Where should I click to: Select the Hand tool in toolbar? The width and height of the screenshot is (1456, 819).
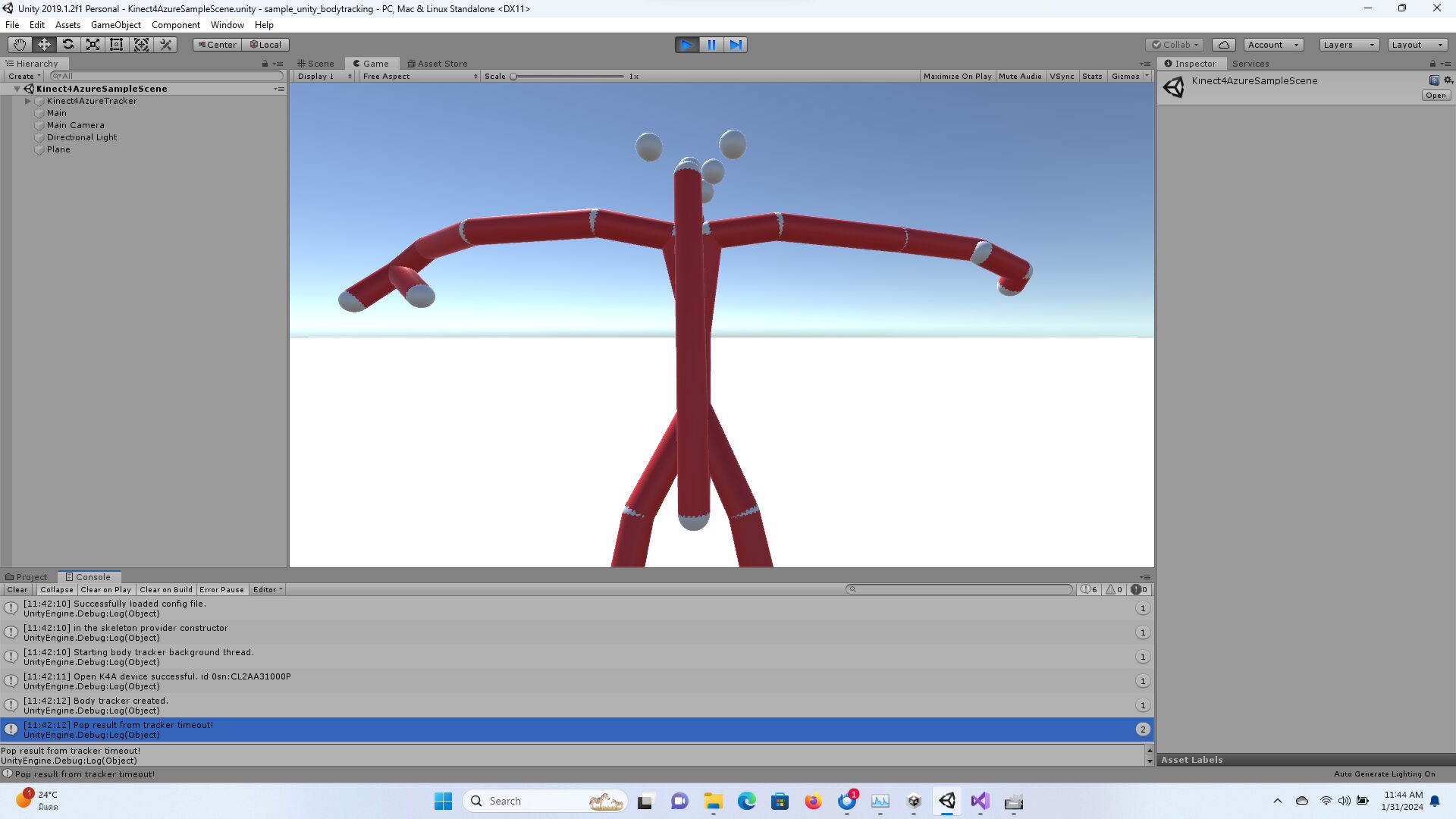(20, 45)
